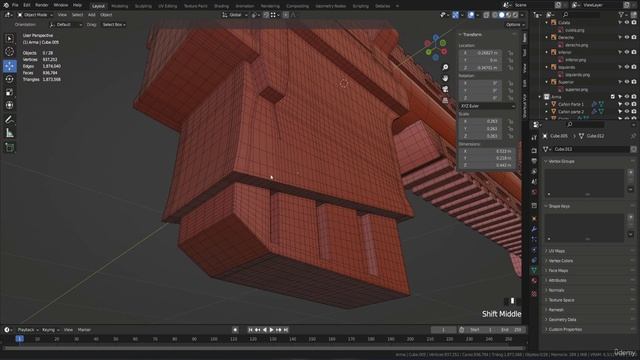Switch to the Sculpting workspace tab
640x360 pixels.
coord(143,6)
